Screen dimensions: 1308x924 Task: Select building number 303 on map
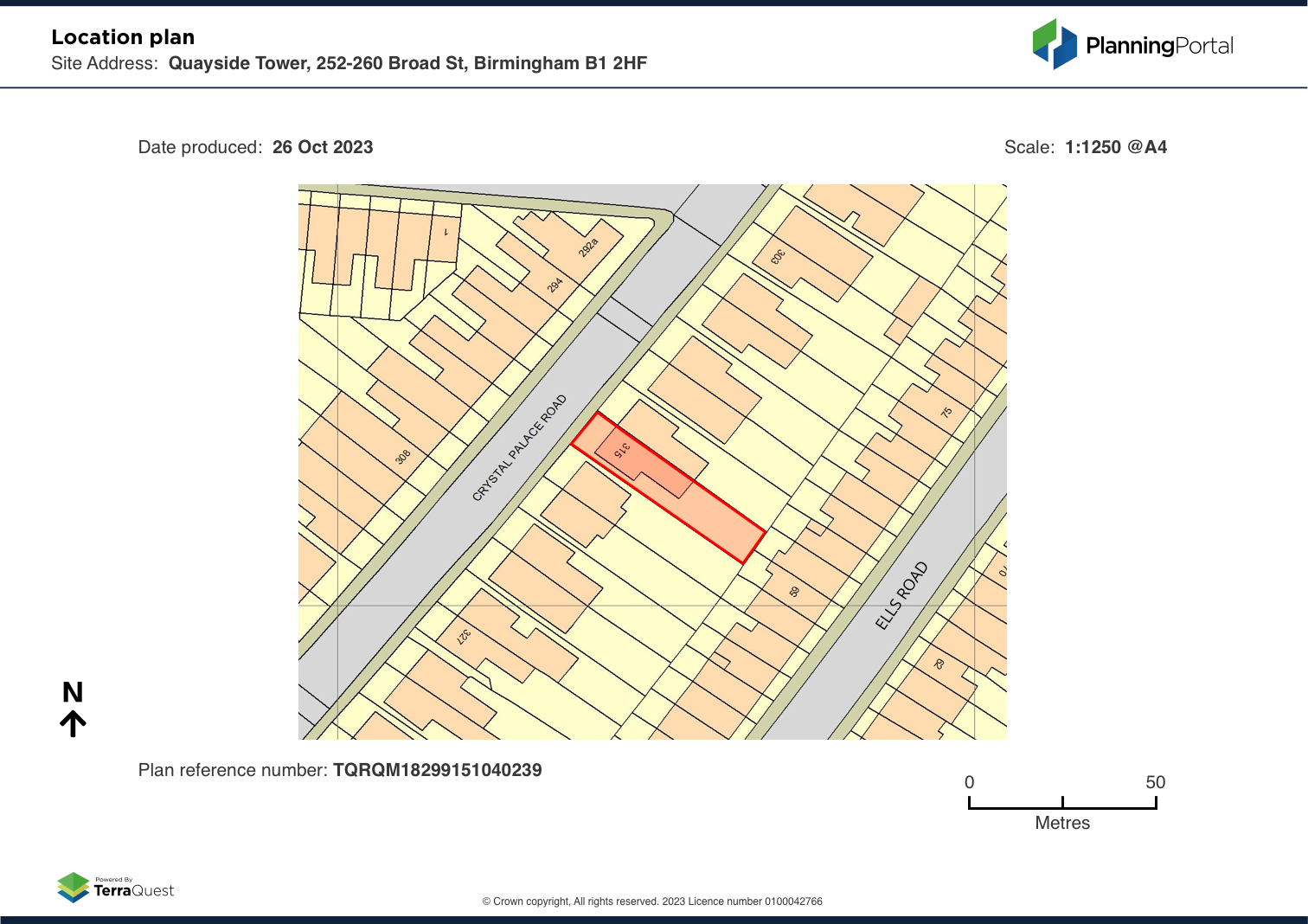tap(778, 255)
